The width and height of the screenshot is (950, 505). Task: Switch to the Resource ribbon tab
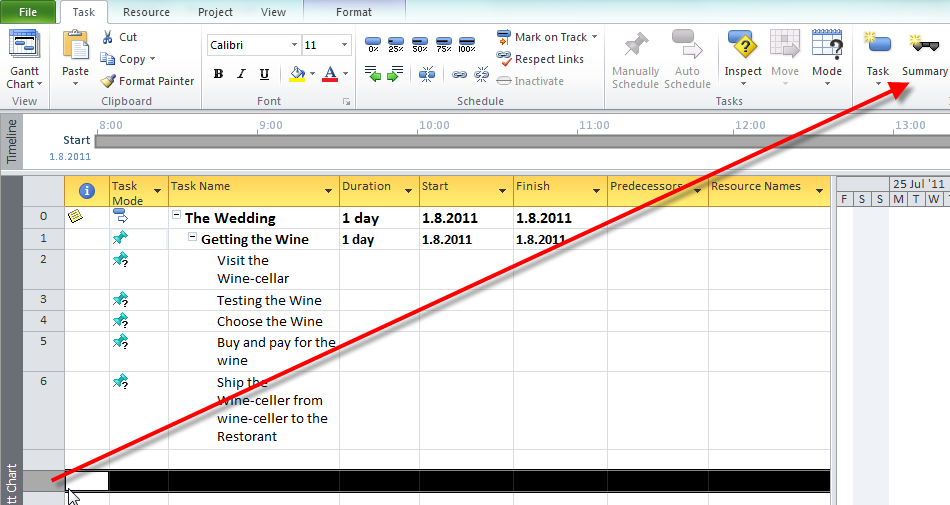[x=145, y=12]
